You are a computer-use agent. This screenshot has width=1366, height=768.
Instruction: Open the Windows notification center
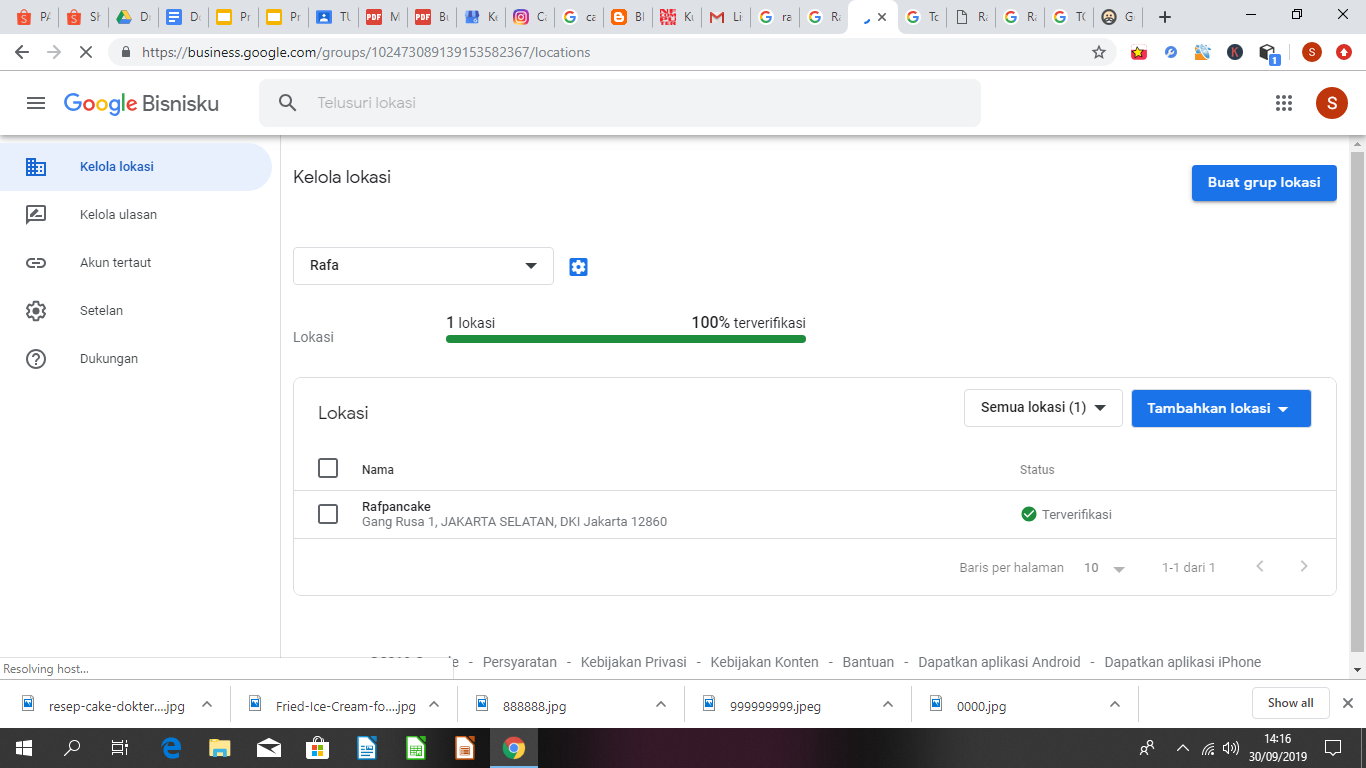click(1332, 747)
